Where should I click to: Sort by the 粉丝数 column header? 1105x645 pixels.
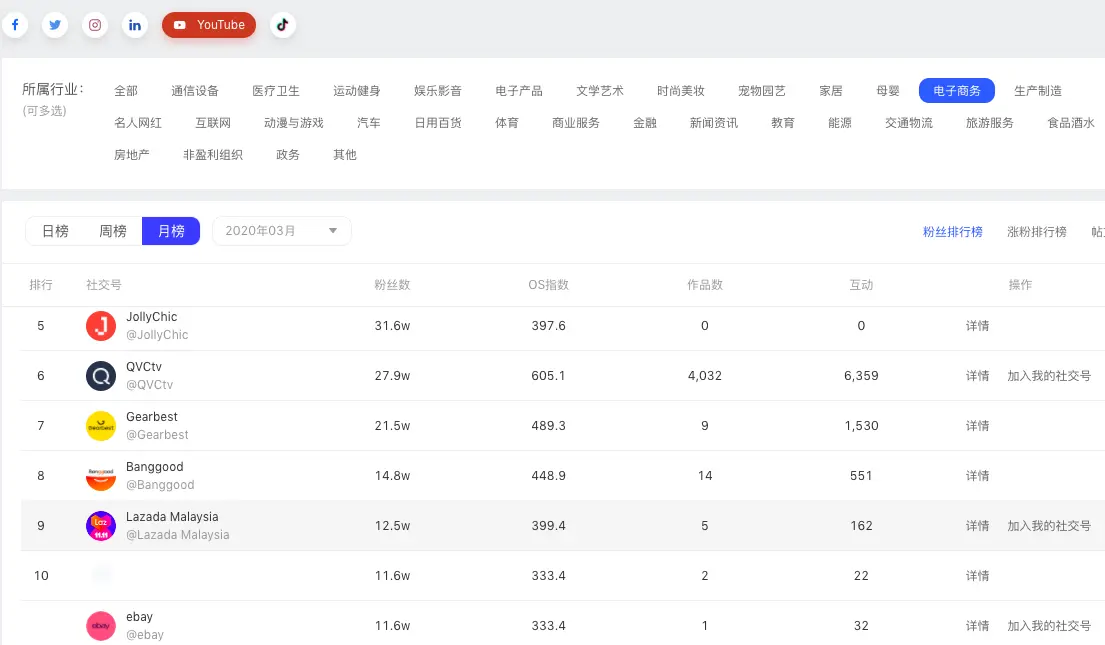(393, 285)
